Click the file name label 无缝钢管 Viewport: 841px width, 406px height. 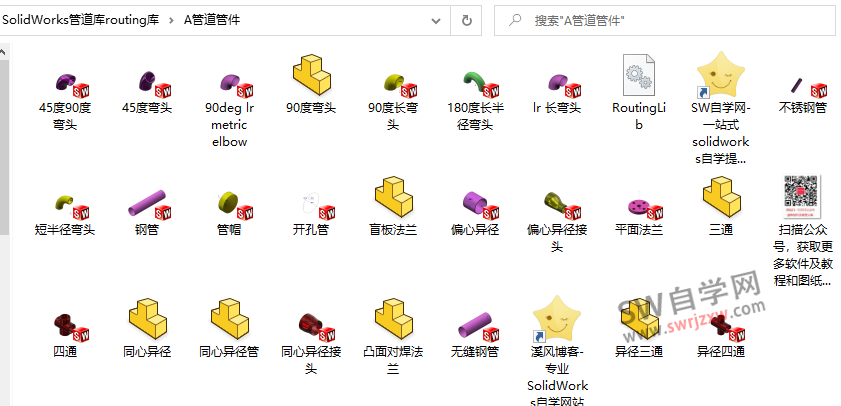(x=475, y=352)
